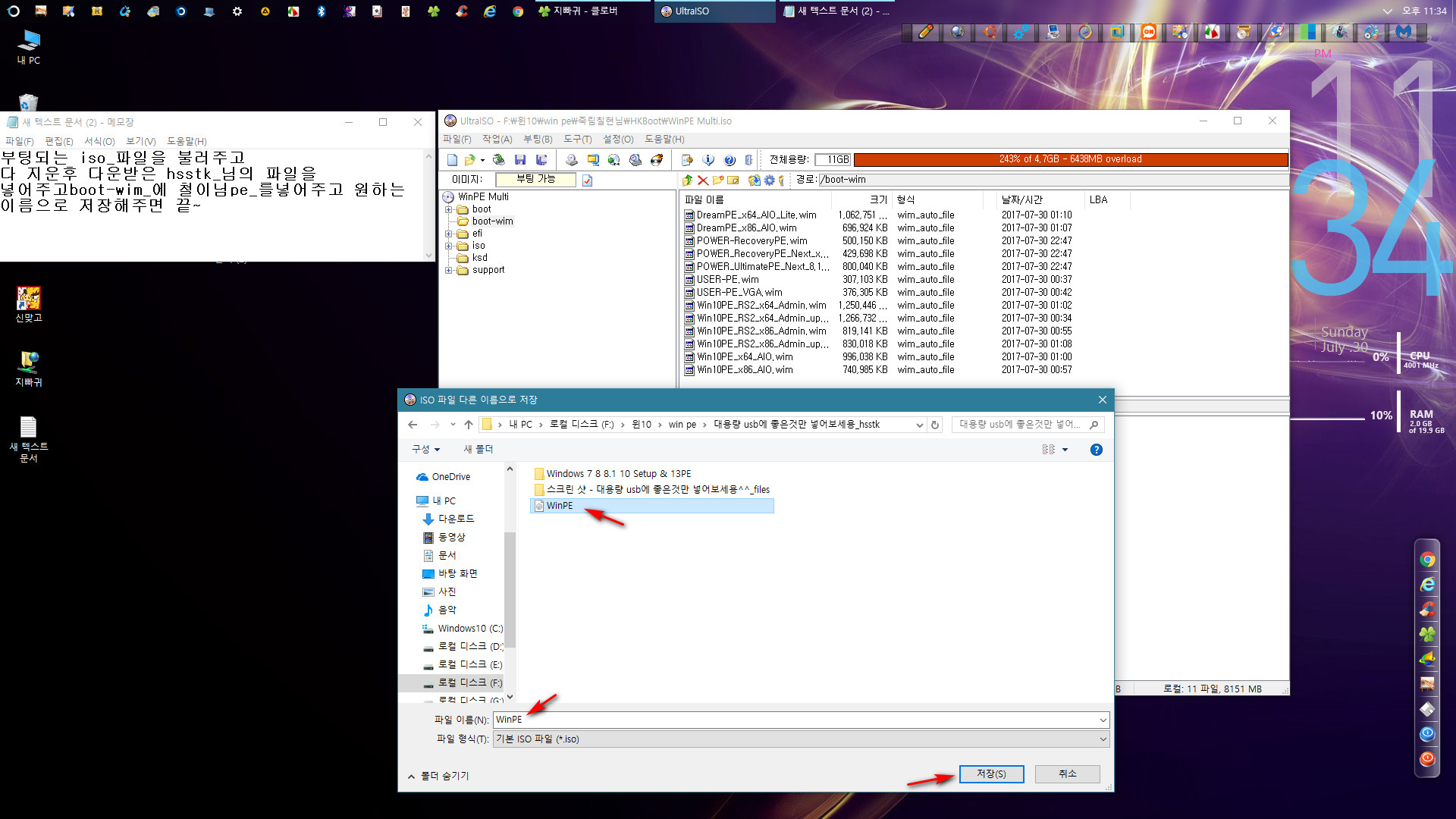
Task: Click the Mount to virtual drive icon
Action: point(635,160)
